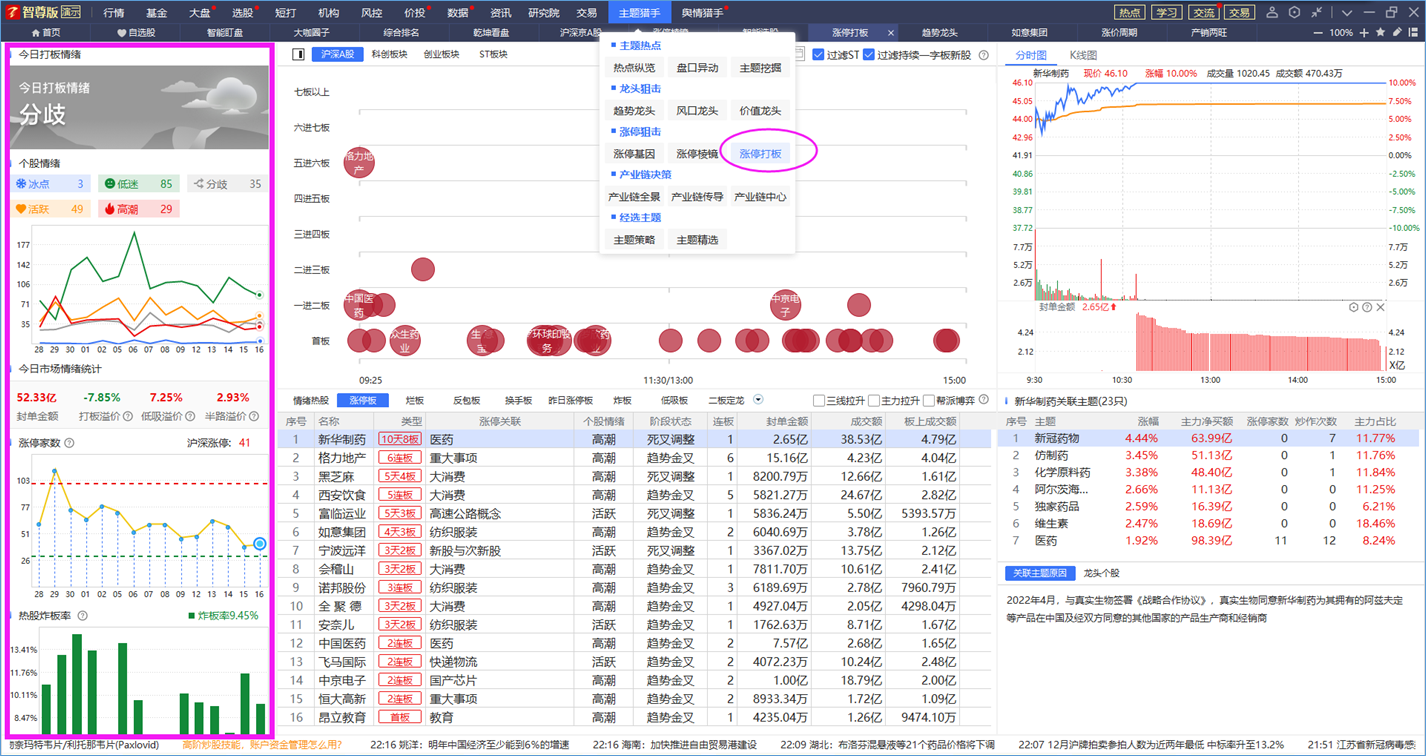Open the 选股 dropdown menu
Screen dimensions: 1426x756
244,13
